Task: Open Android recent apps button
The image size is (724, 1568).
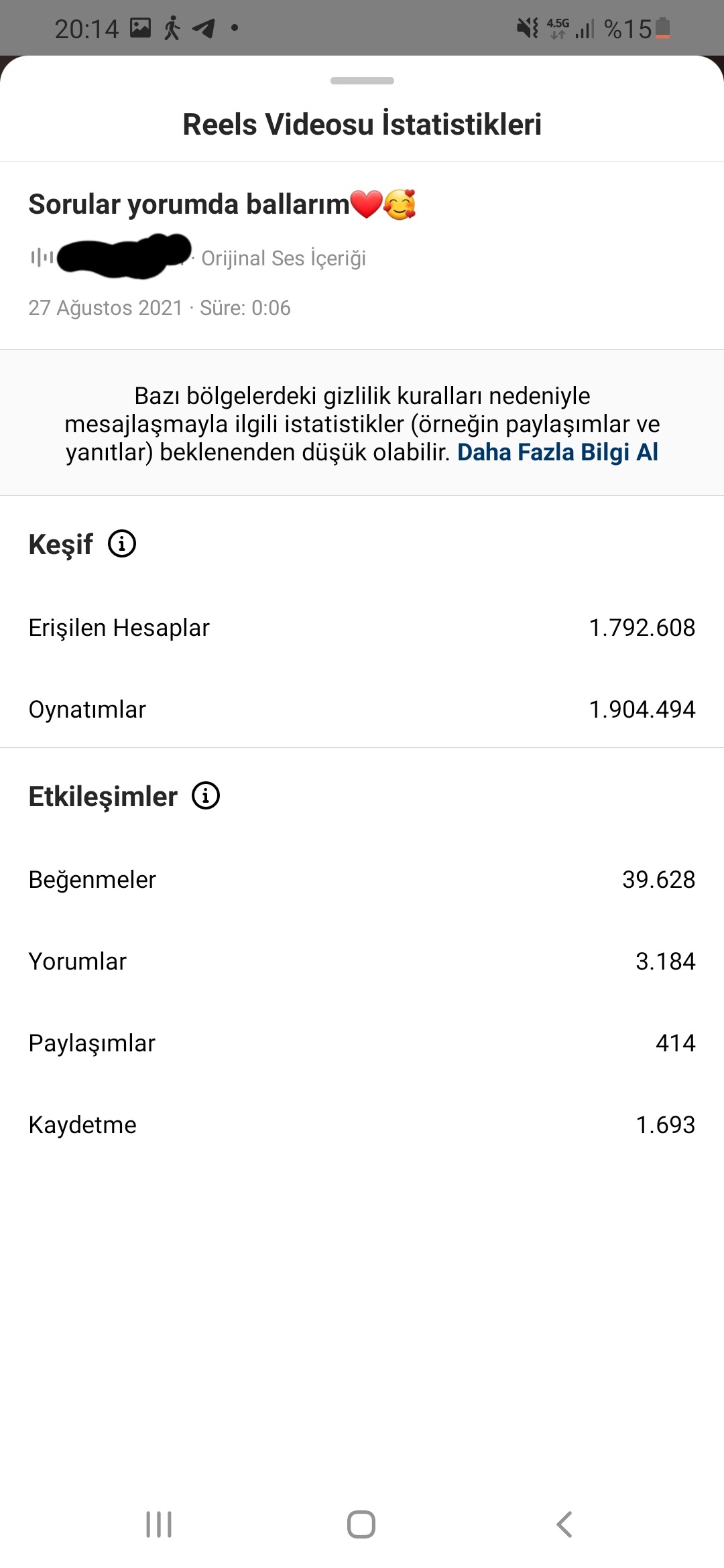Action: pyautogui.click(x=159, y=1524)
